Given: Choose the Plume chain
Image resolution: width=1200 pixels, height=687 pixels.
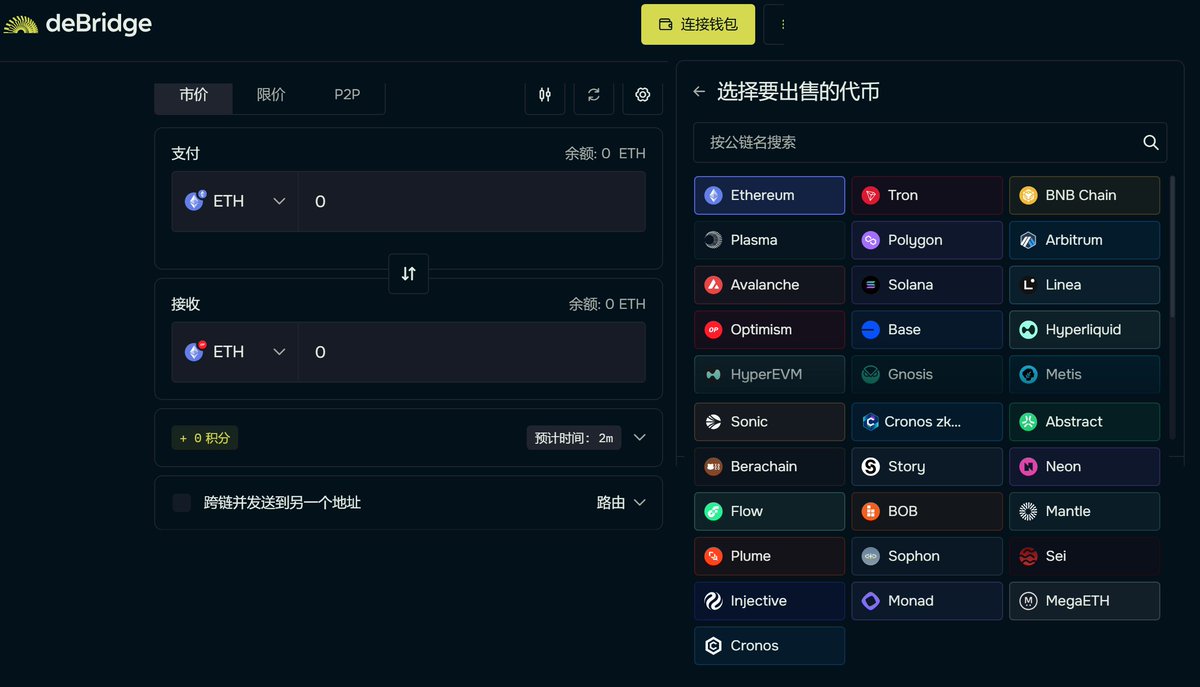Looking at the screenshot, I should point(769,556).
